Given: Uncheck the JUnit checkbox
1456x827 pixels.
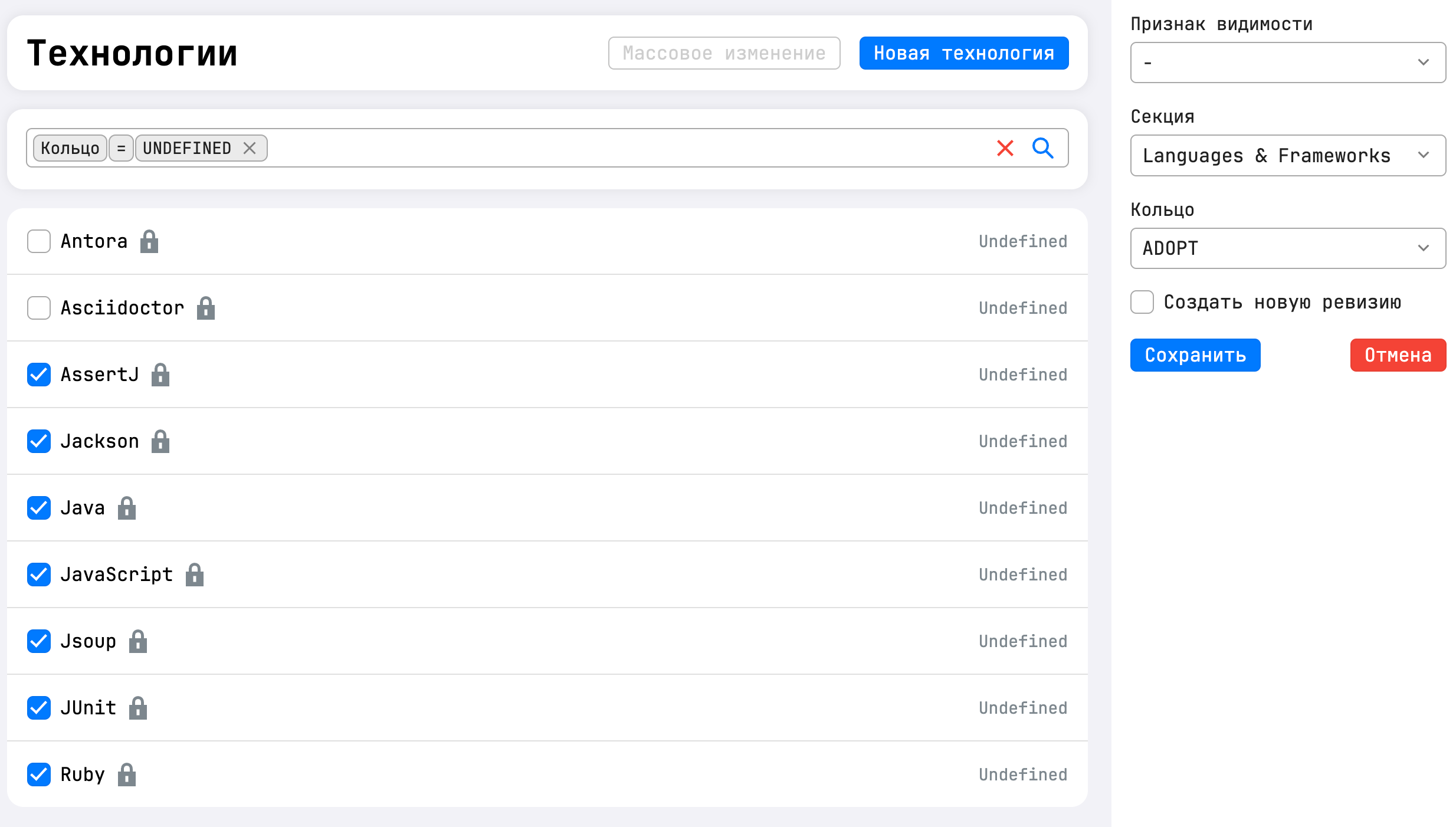Looking at the screenshot, I should pyautogui.click(x=39, y=708).
